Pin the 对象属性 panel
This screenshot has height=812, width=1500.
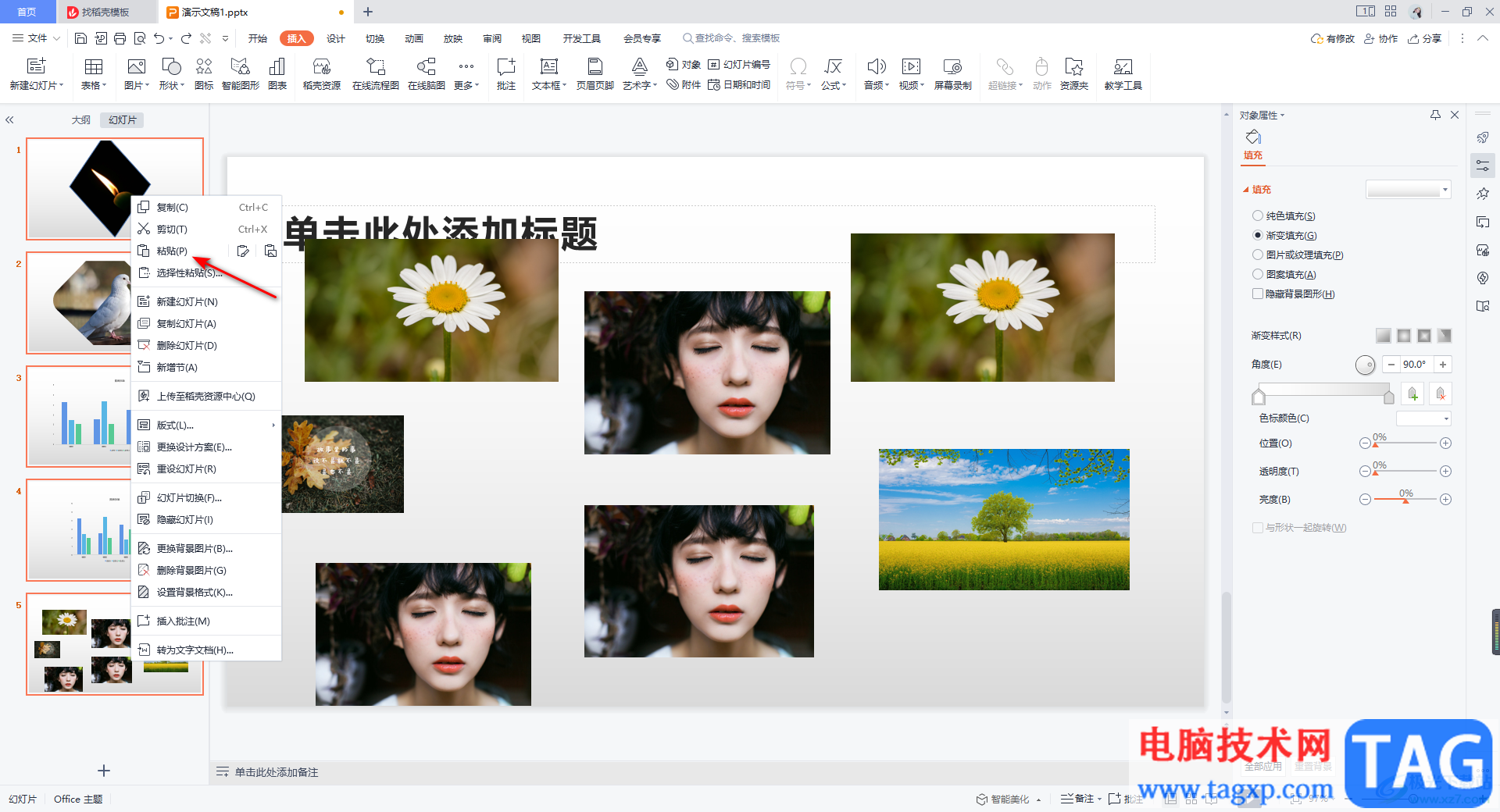pos(1435,115)
